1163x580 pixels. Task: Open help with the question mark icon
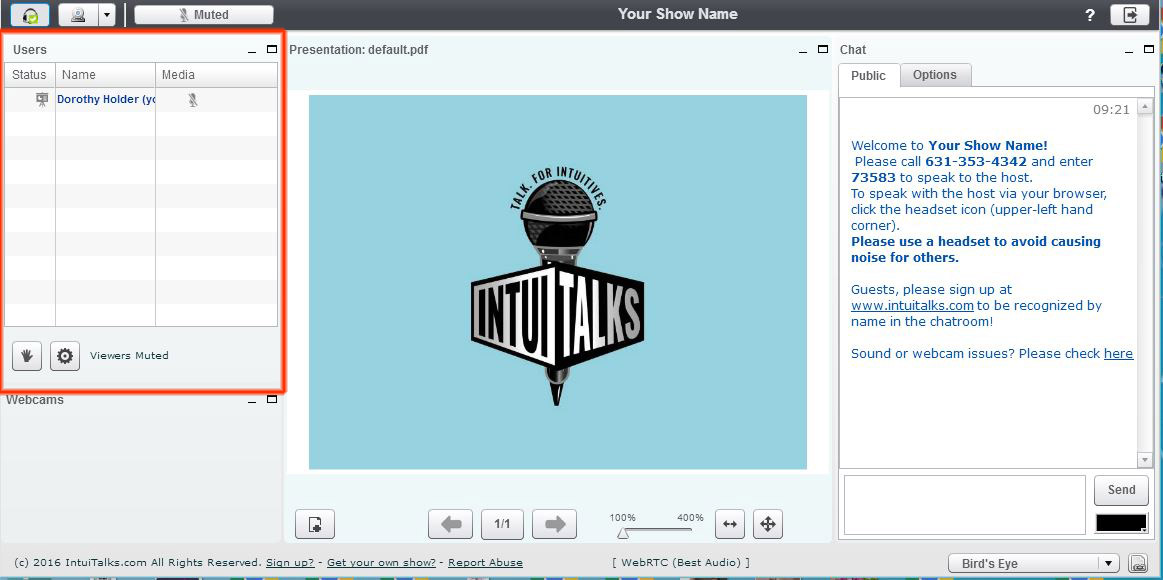click(x=1090, y=16)
